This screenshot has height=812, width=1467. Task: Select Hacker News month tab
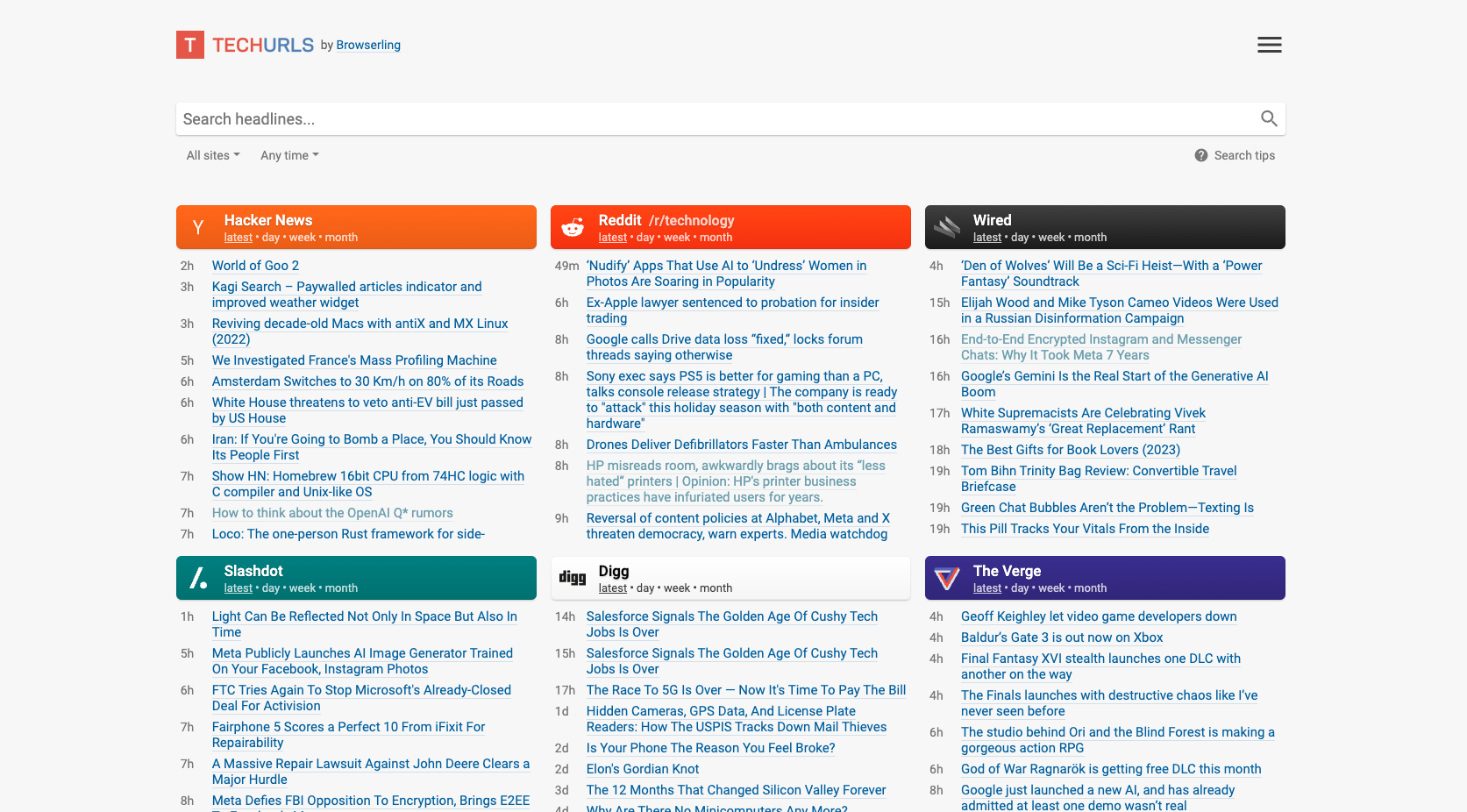point(341,238)
